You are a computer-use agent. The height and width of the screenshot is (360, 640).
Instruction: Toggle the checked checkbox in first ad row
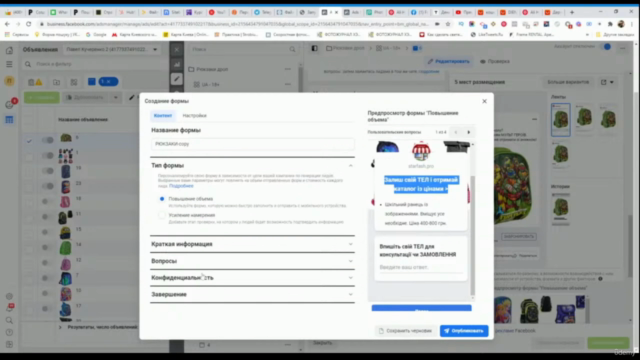pos(29,141)
